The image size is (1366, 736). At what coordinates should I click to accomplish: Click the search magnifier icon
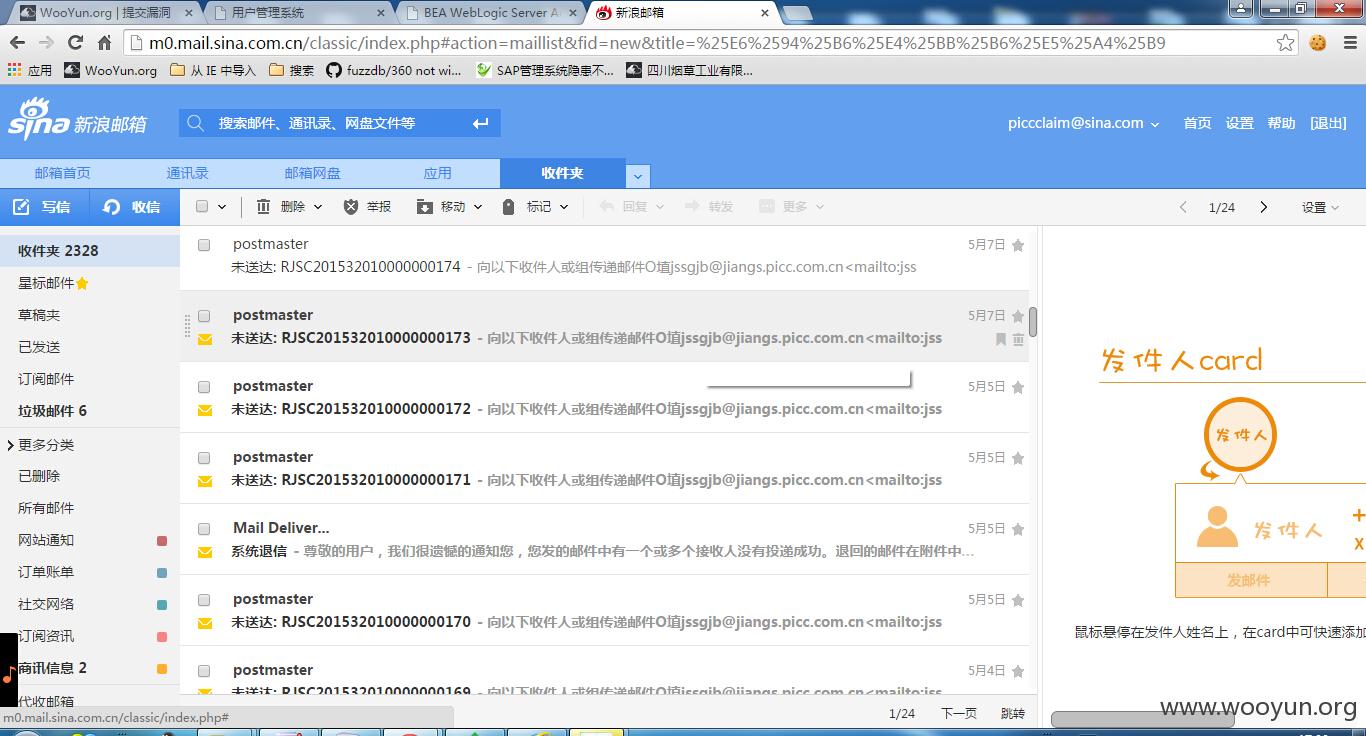point(196,123)
